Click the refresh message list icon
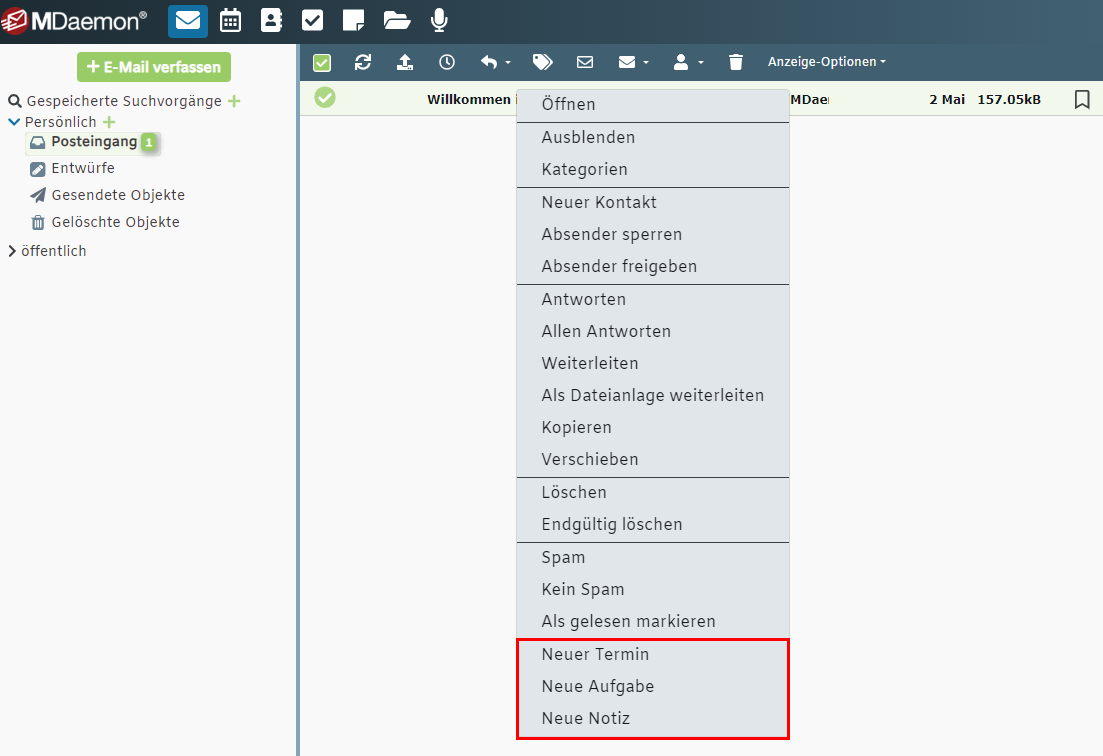The height and width of the screenshot is (756, 1103). [x=363, y=62]
